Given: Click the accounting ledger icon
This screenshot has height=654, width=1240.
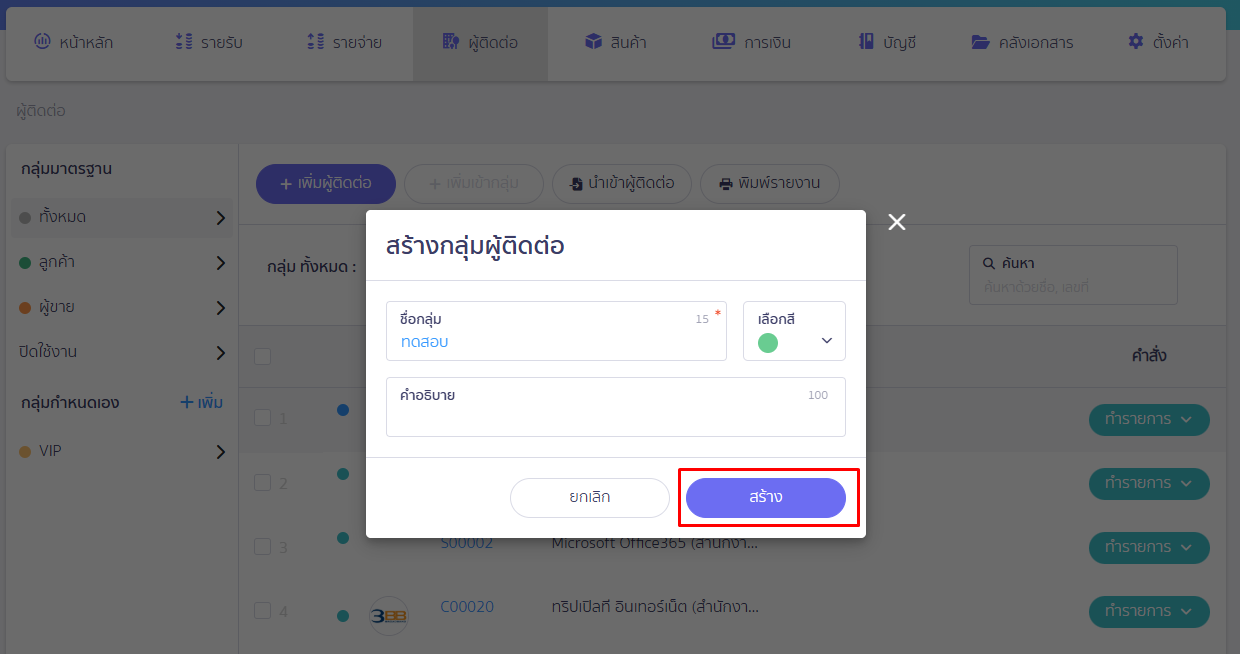Looking at the screenshot, I should point(866,42).
